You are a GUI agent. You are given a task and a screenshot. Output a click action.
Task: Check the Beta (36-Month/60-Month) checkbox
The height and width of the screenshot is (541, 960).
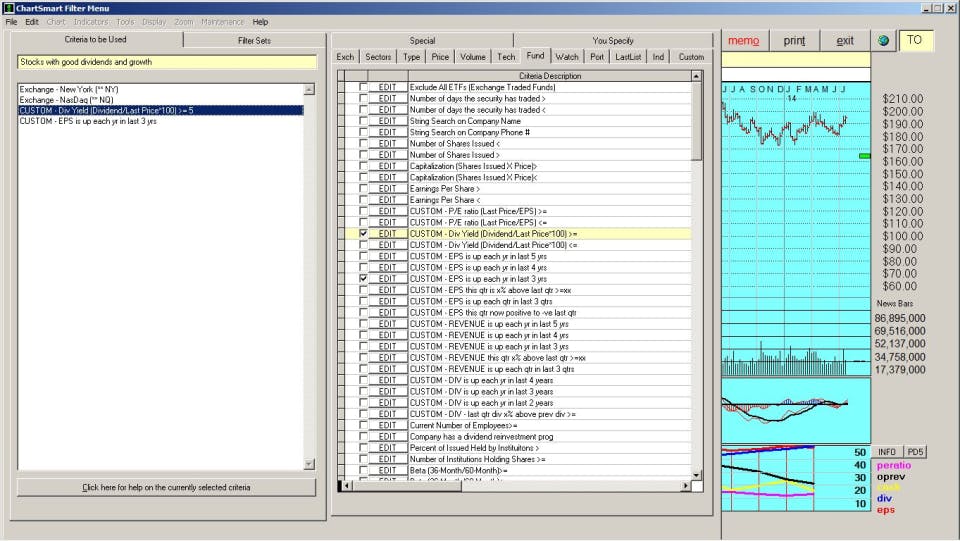363,470
